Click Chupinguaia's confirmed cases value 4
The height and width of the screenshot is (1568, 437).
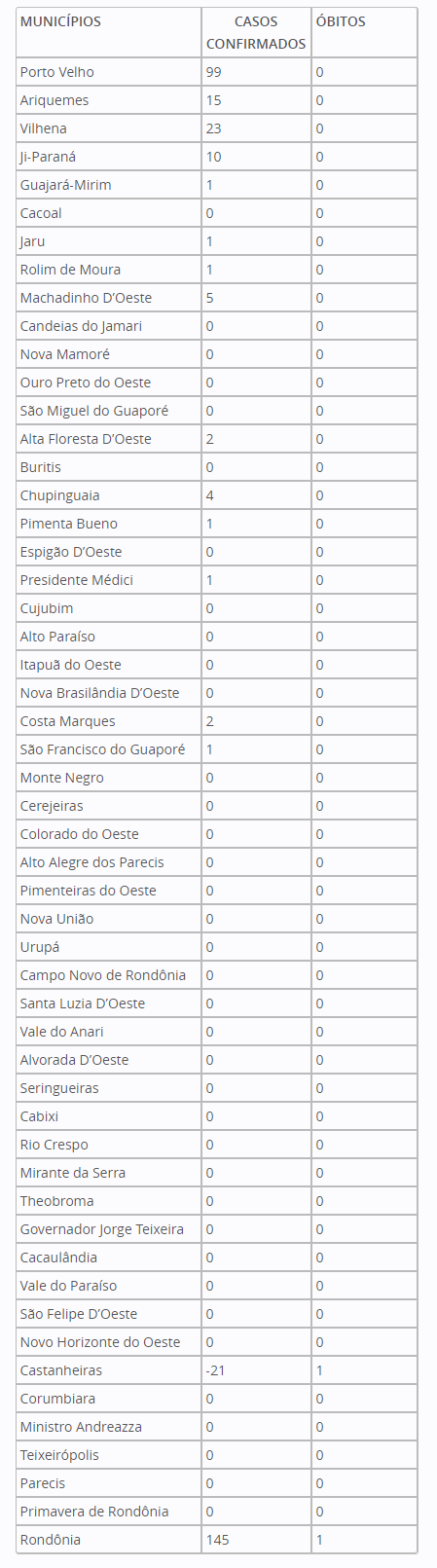[x=209, y=495]
